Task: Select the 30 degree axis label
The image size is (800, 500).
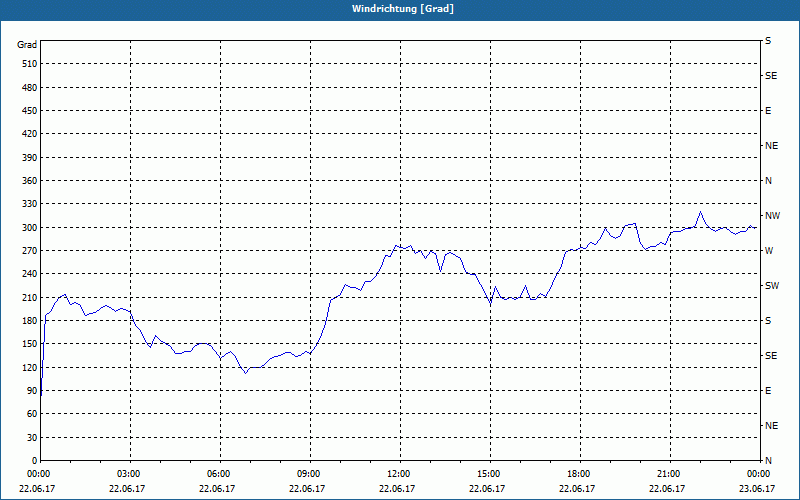Action: 32,438
